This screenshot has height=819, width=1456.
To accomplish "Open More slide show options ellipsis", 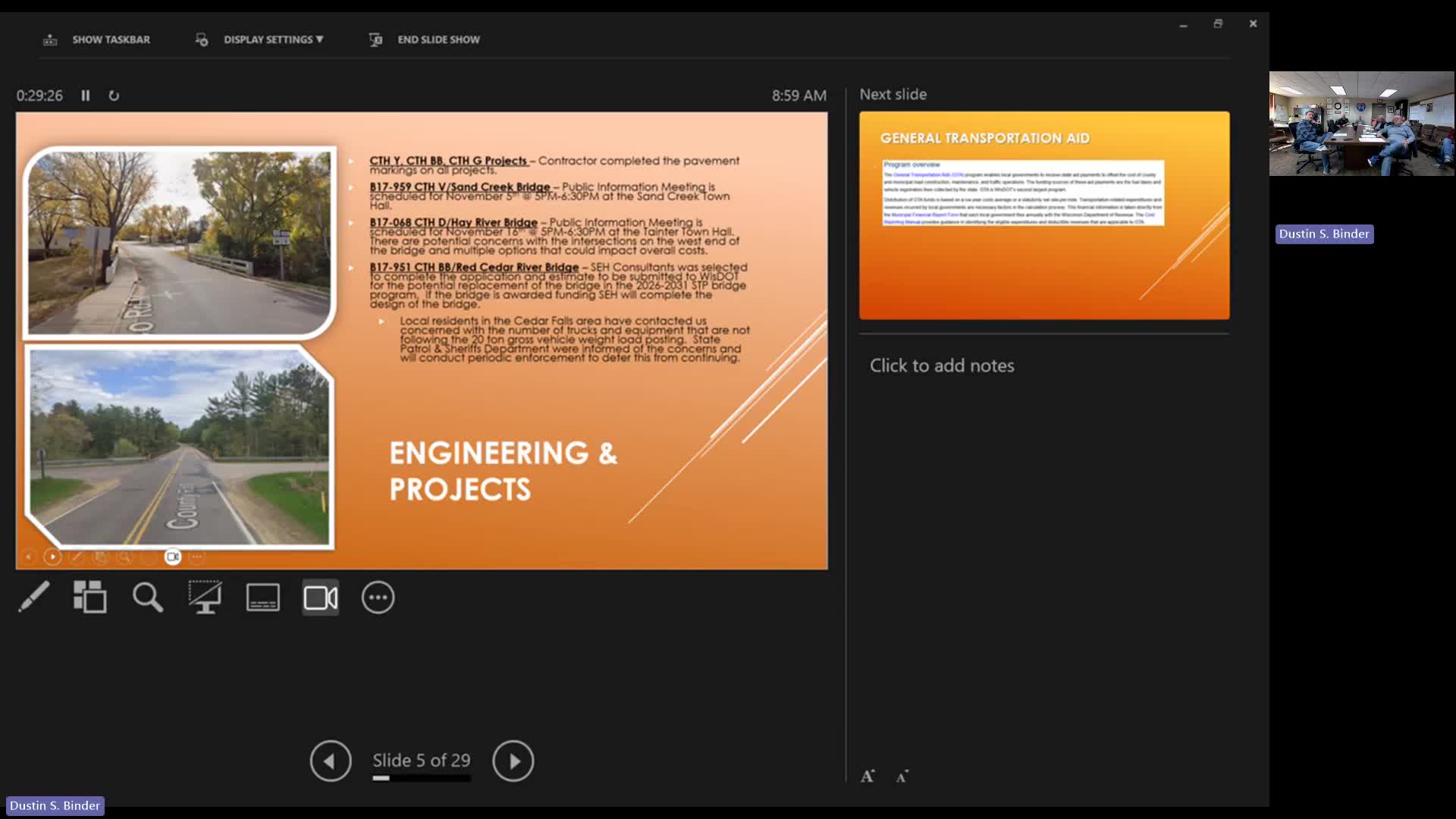I will [378, 598].
